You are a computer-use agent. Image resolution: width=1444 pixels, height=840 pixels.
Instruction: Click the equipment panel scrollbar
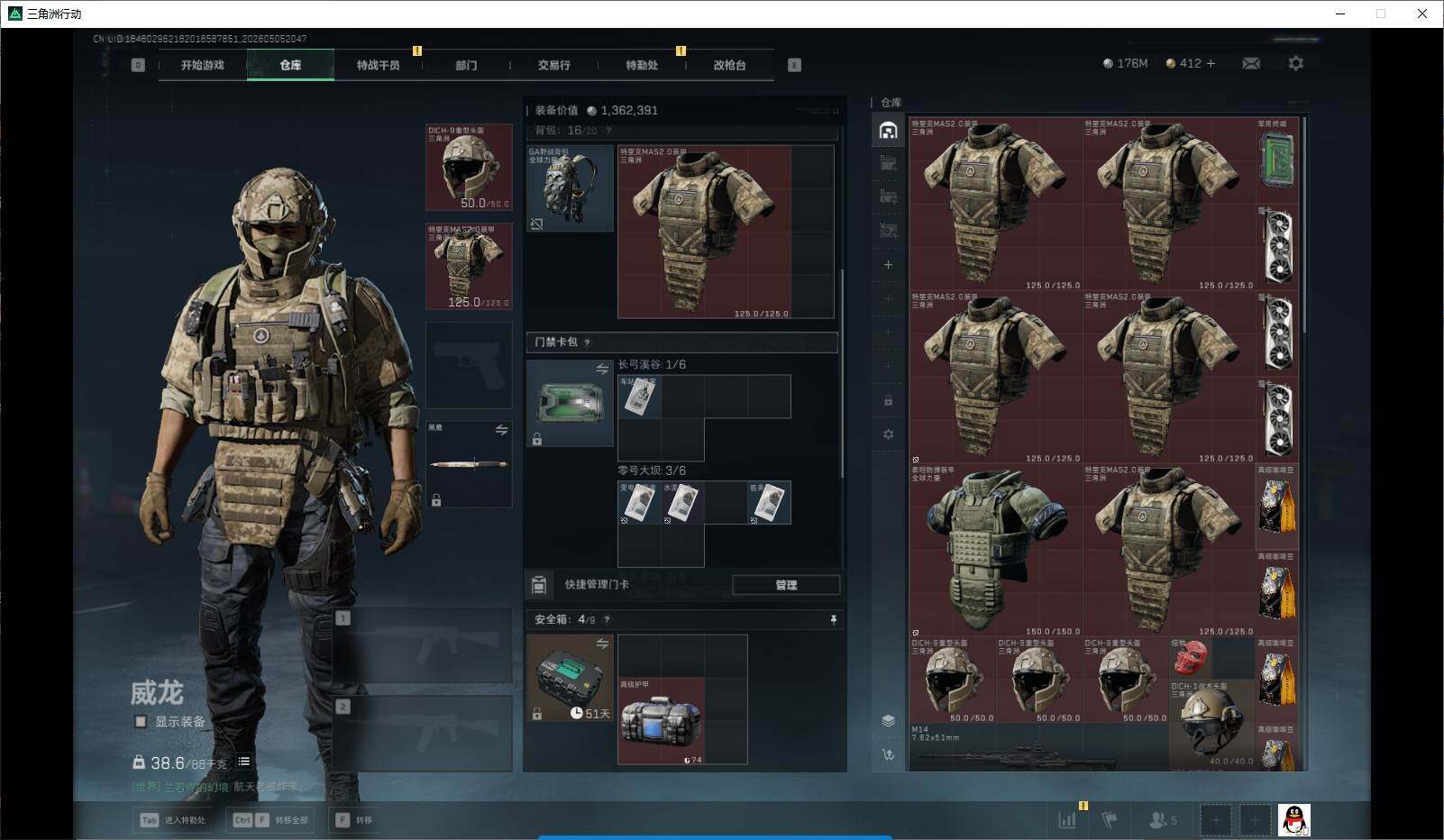842,374
